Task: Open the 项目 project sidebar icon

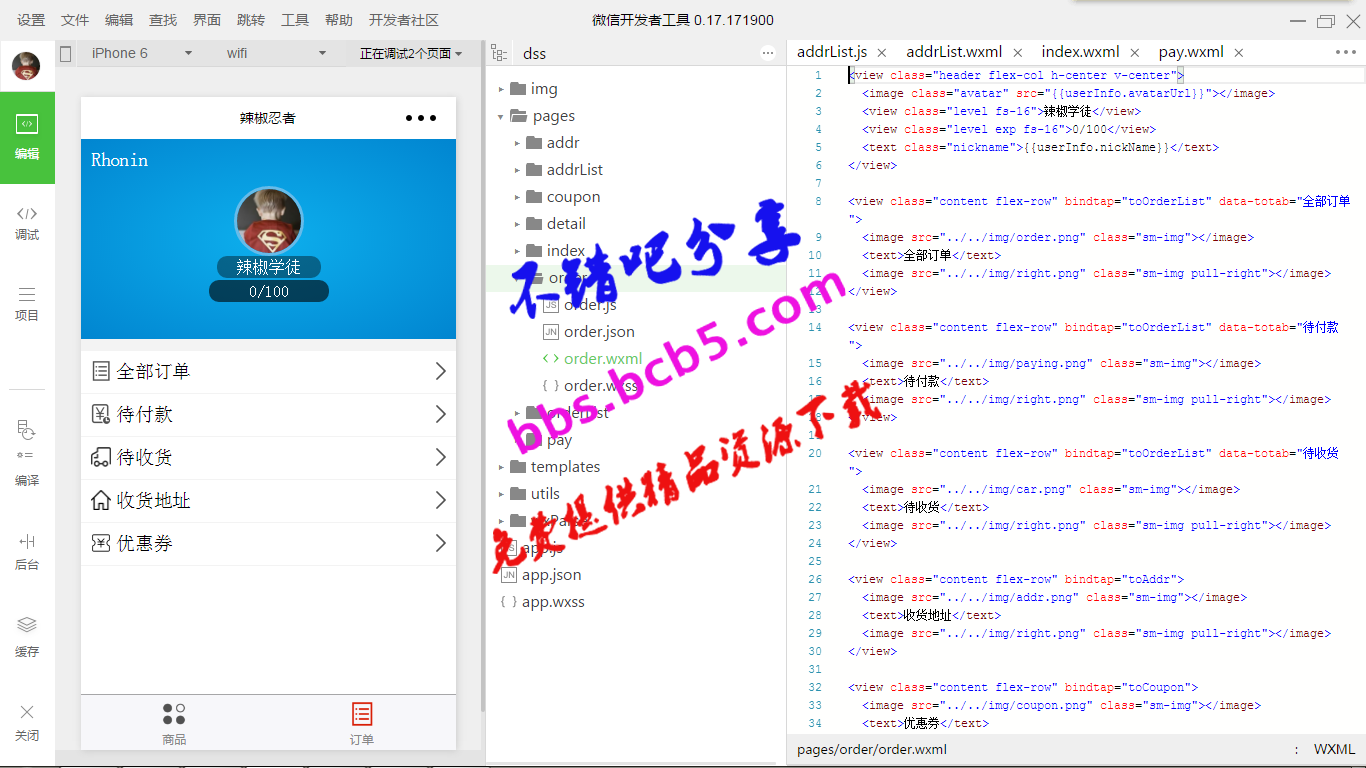Action: (27, 304)
